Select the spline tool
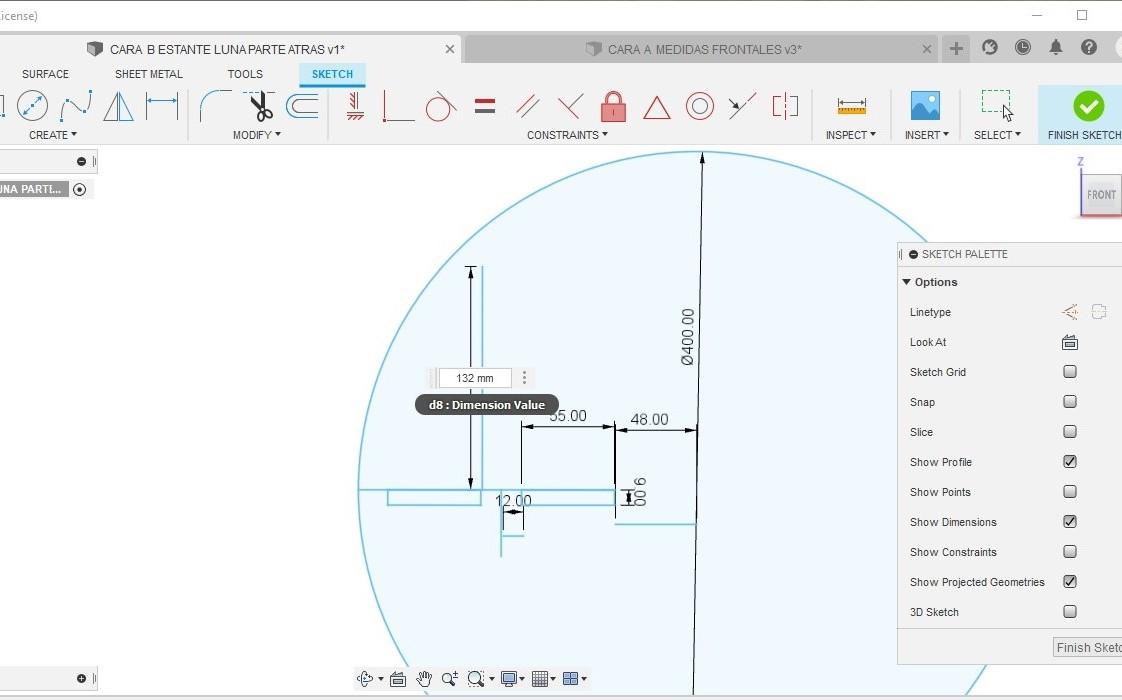 76,106
